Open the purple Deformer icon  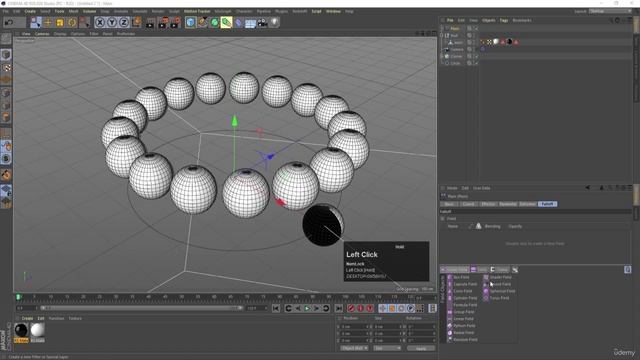click(239, 22)
